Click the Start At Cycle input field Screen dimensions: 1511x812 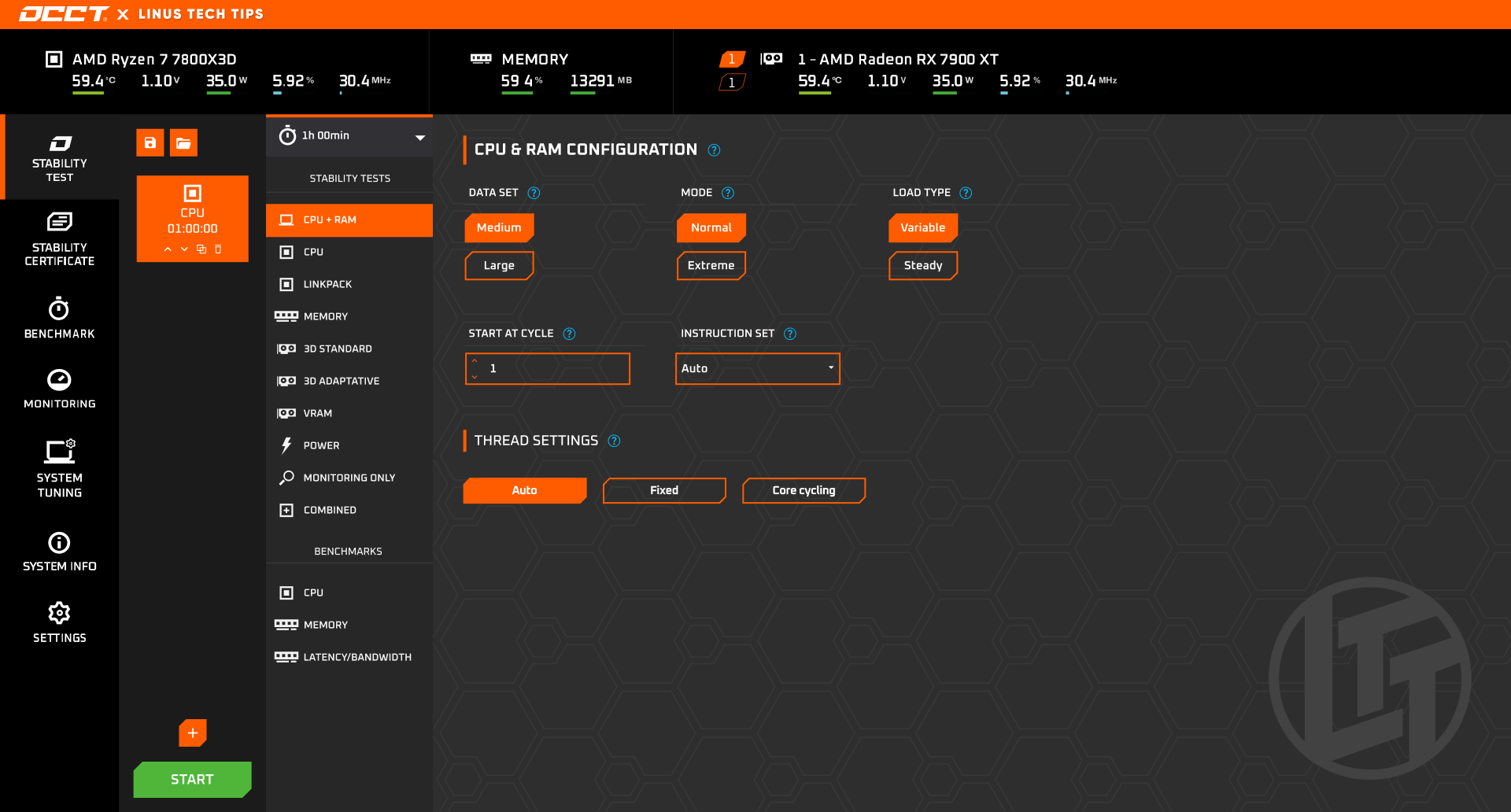(548, 368)
